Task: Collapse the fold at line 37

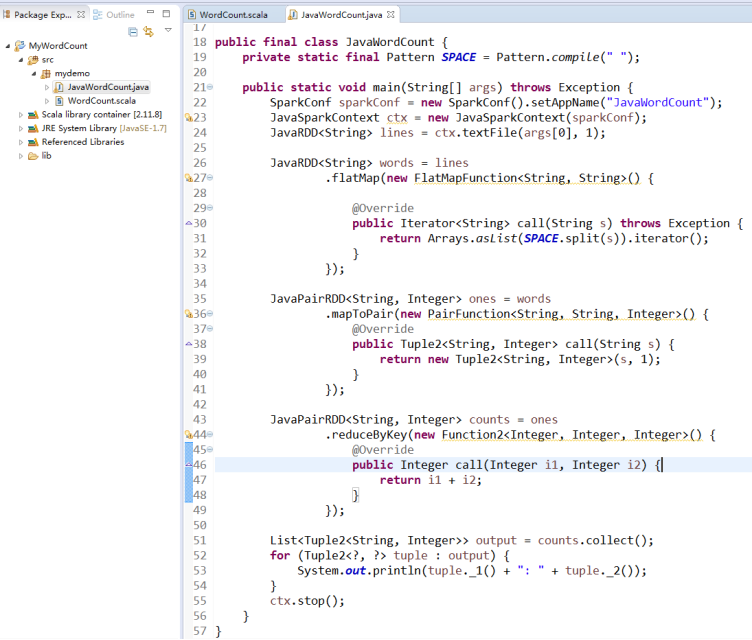Action: tap(210, 329)
